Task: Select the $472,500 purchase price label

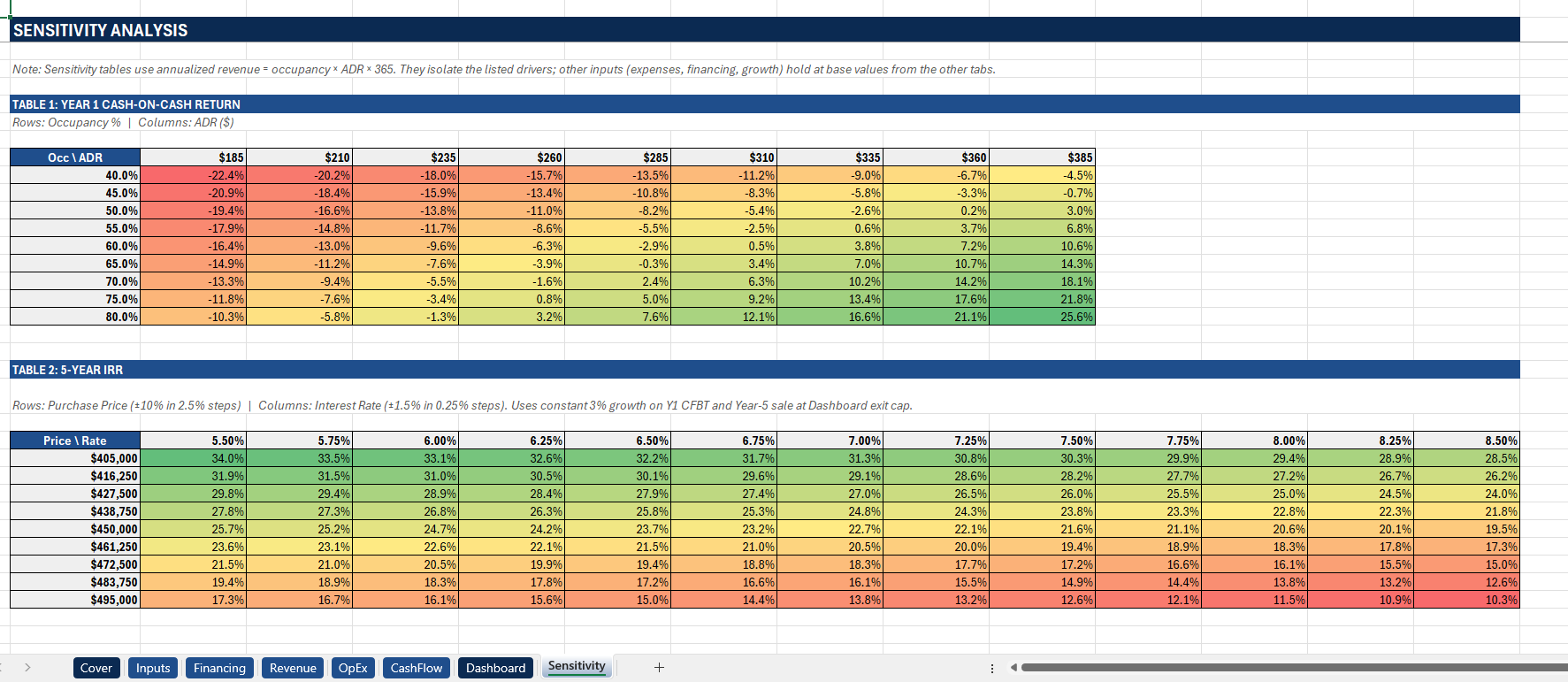Action: [x=75, y=564]
